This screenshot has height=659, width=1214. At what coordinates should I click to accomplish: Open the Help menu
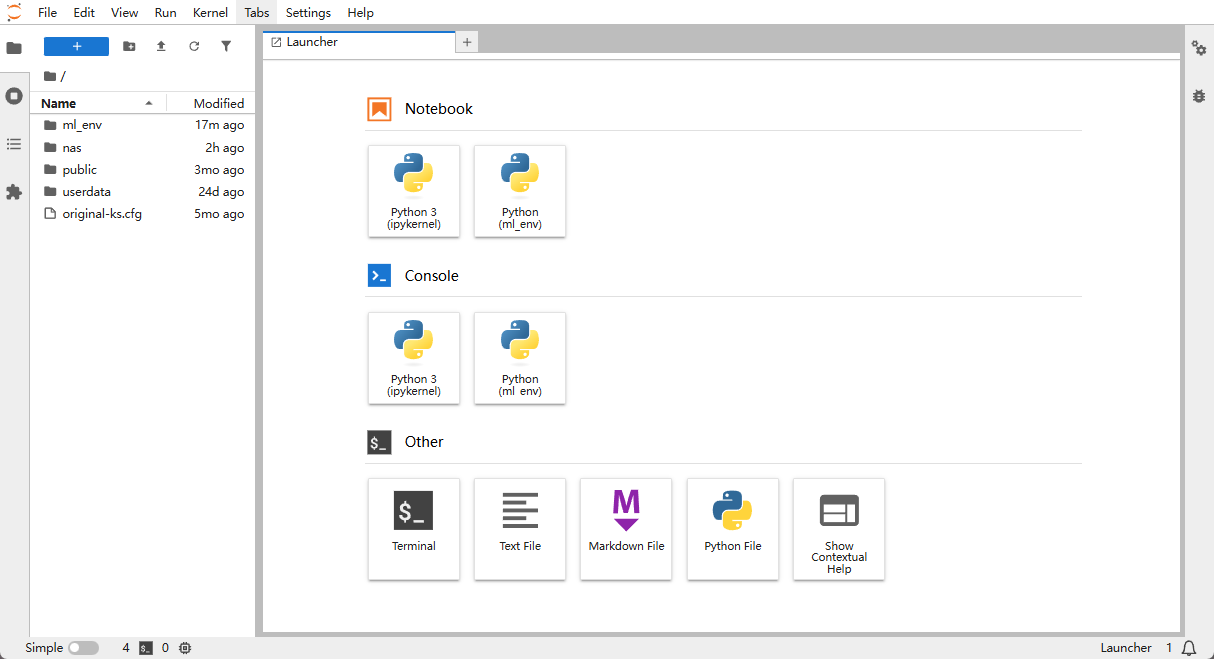click(361, 13)
